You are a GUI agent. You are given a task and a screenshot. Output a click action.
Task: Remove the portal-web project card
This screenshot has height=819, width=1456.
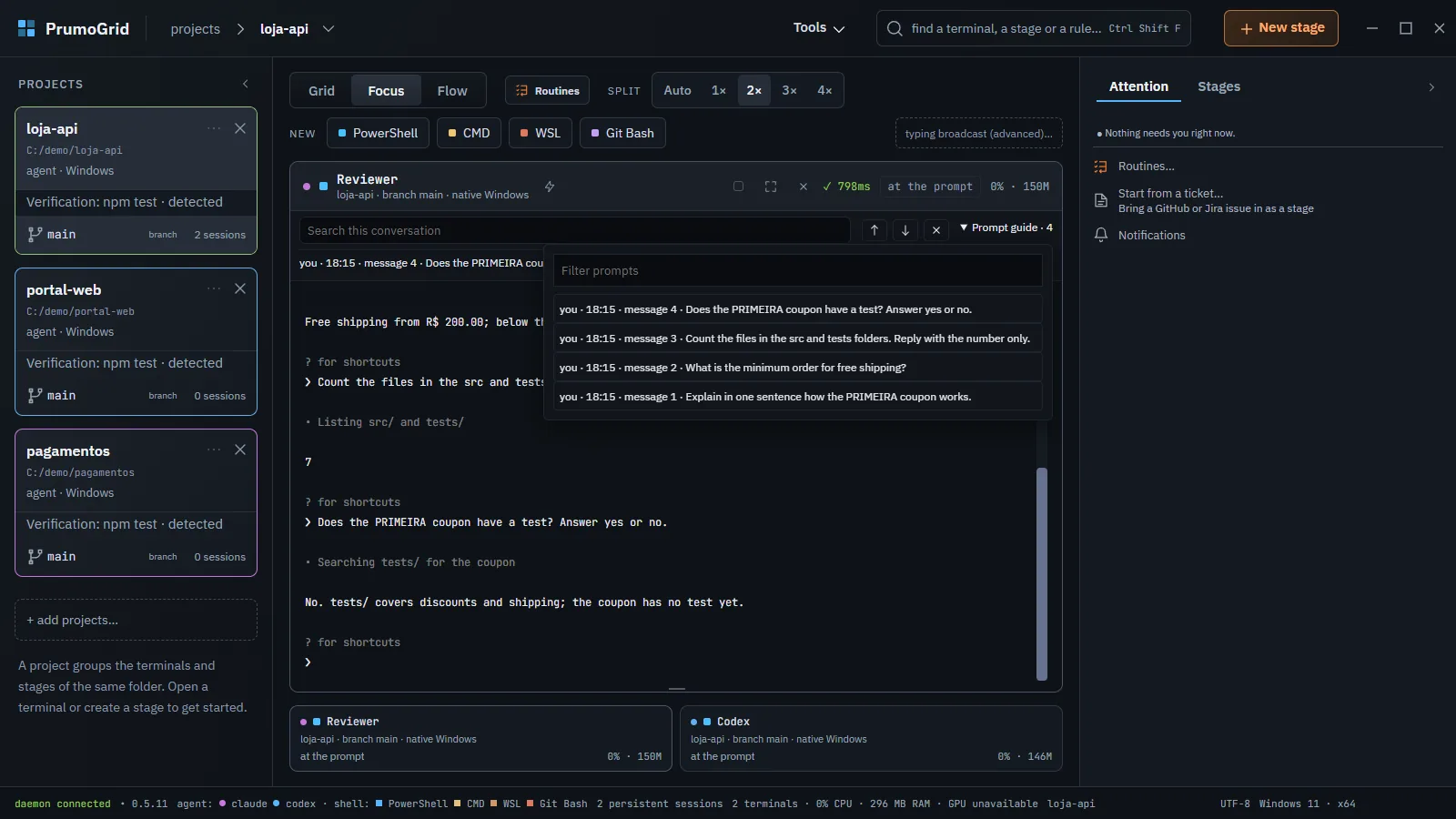pyautogui.click(x=240, y=288)
